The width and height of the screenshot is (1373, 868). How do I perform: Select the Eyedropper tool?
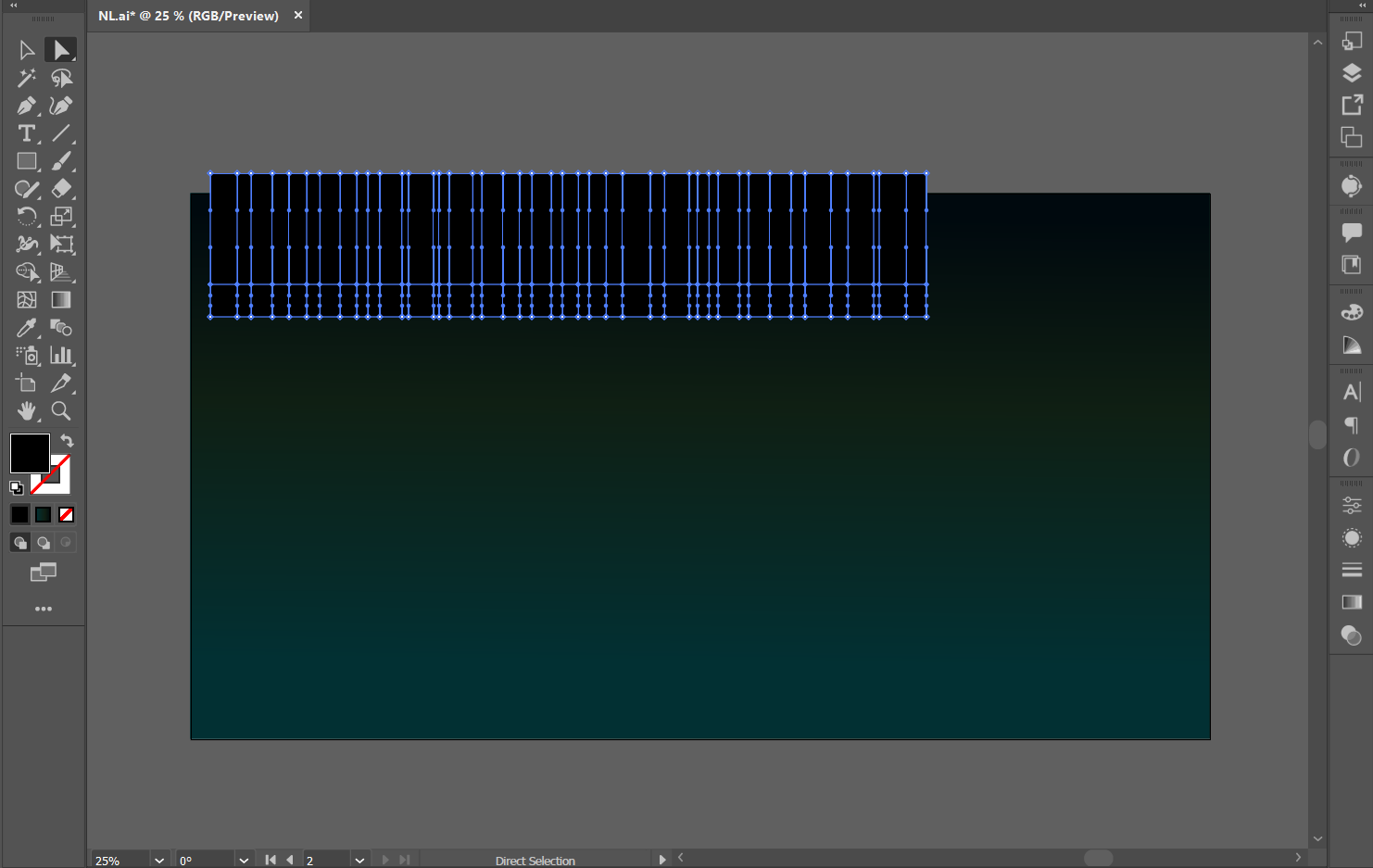[x=26, y=328]
